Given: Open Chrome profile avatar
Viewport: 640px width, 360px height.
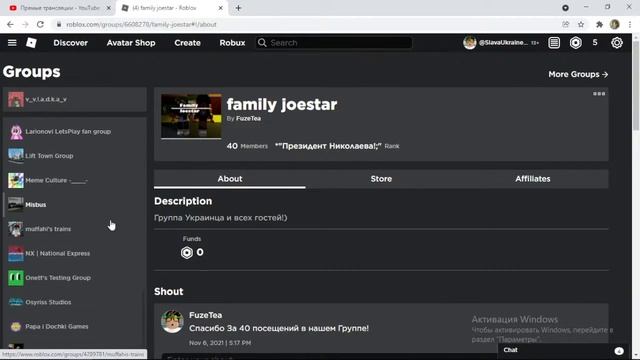Looking at the screenshot, I should (615, 24).
